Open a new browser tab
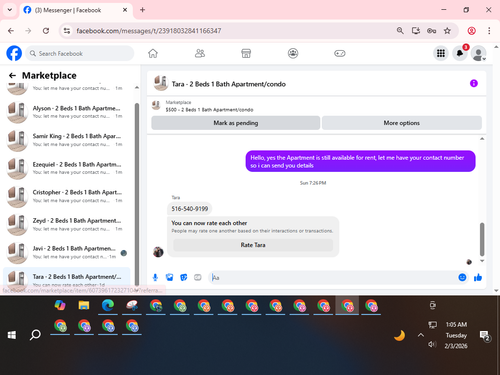The height and width of the screenshot is (375, 500). click(142, 10)
